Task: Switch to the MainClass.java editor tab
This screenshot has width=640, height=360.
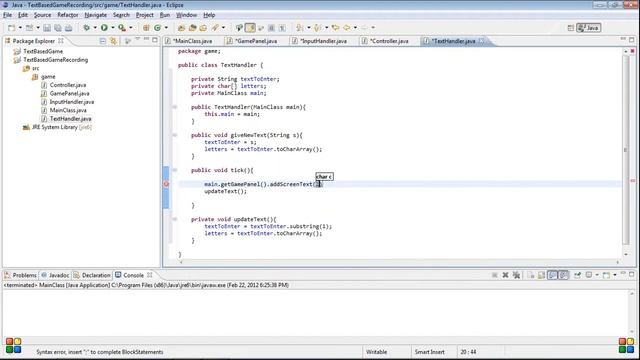Action: (192, 41)
